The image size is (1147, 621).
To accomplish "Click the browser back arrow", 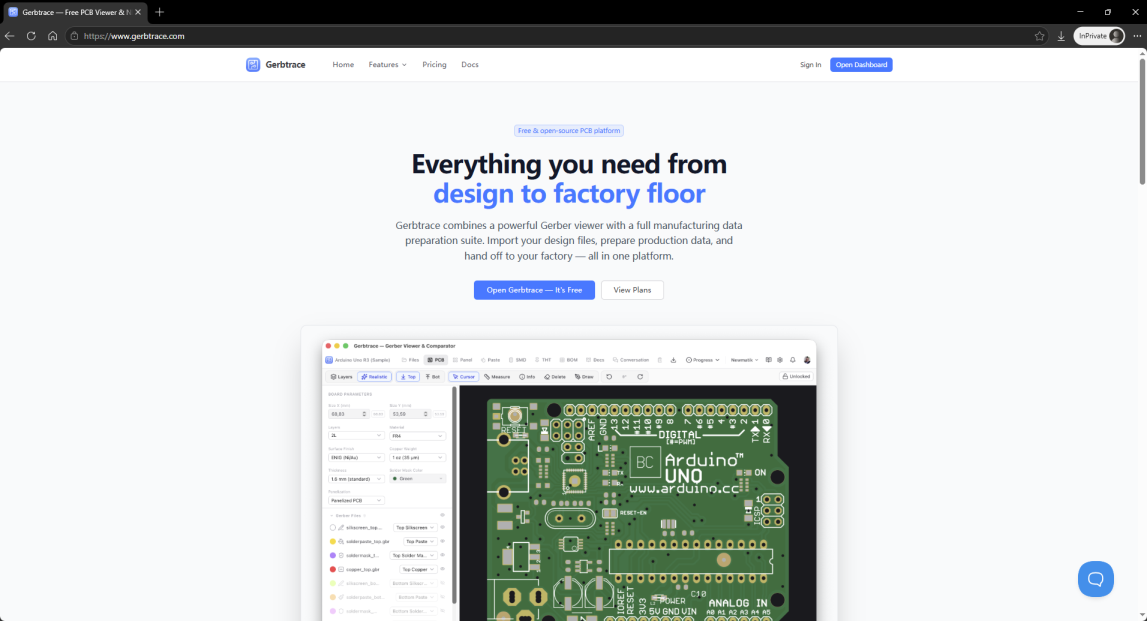I will click(x=10, y=36).
